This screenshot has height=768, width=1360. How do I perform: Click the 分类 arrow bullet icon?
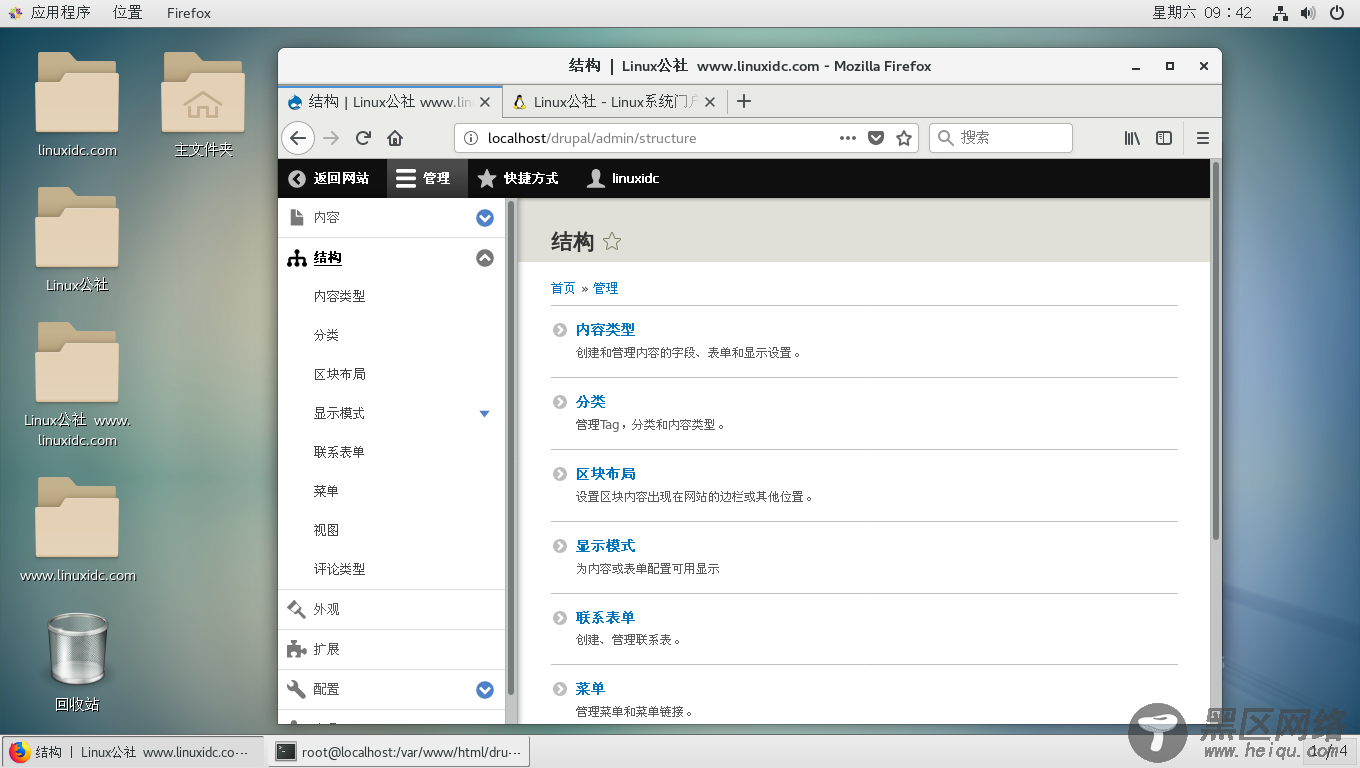pos(560,401)
